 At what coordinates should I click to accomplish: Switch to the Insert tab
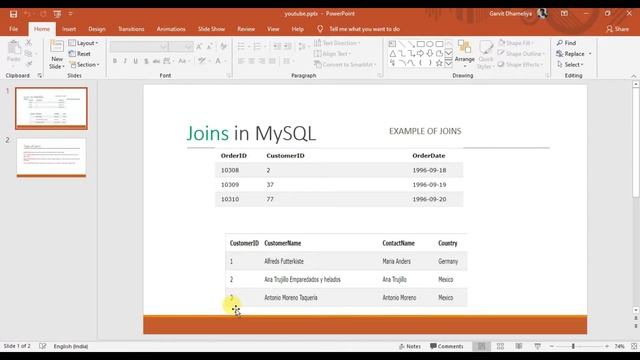tap(69, 29)
